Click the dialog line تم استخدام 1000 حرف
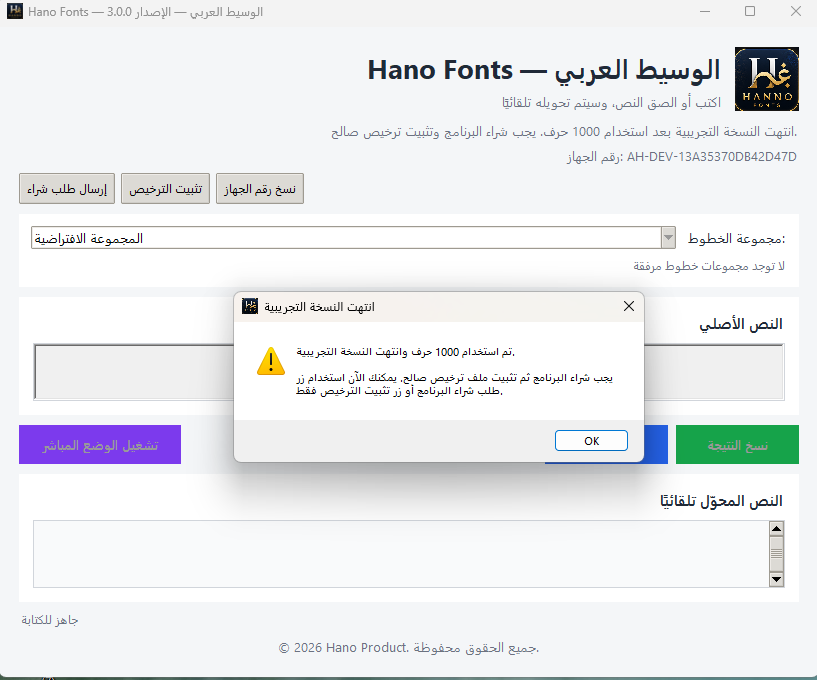 (x=405, y=352)
